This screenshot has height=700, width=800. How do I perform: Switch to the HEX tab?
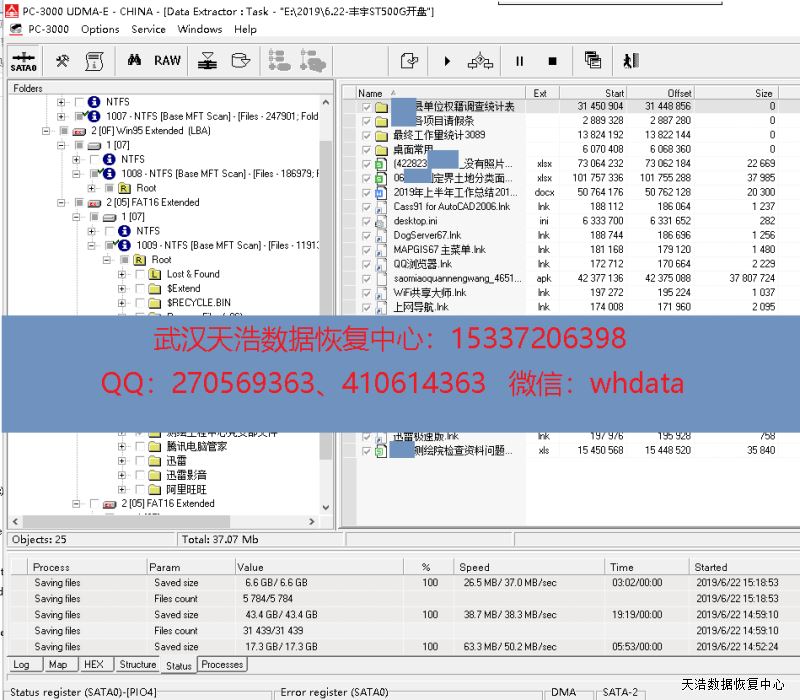(93, 664)
